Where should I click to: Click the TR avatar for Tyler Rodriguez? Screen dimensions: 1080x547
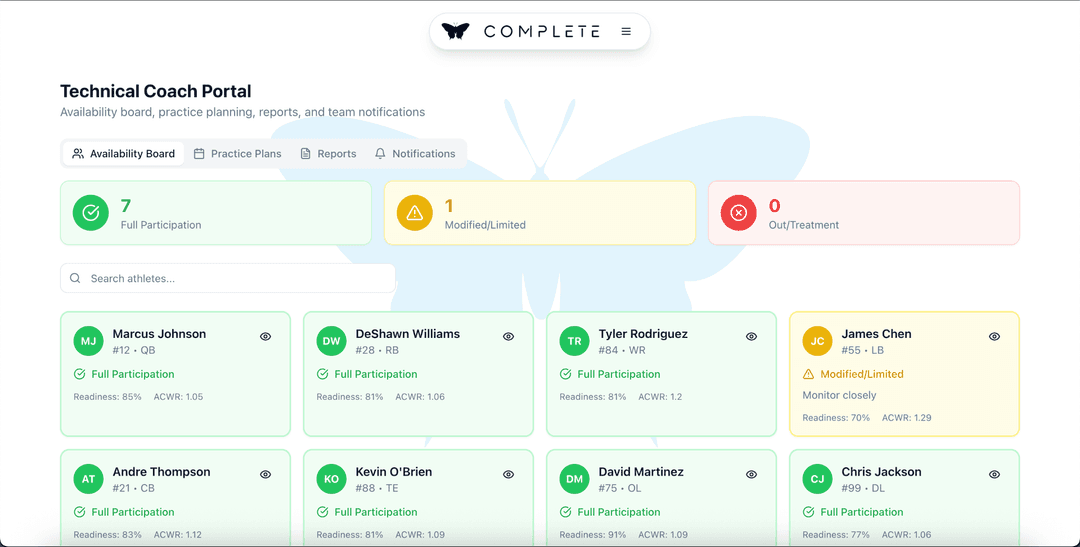tap(574, 341)
